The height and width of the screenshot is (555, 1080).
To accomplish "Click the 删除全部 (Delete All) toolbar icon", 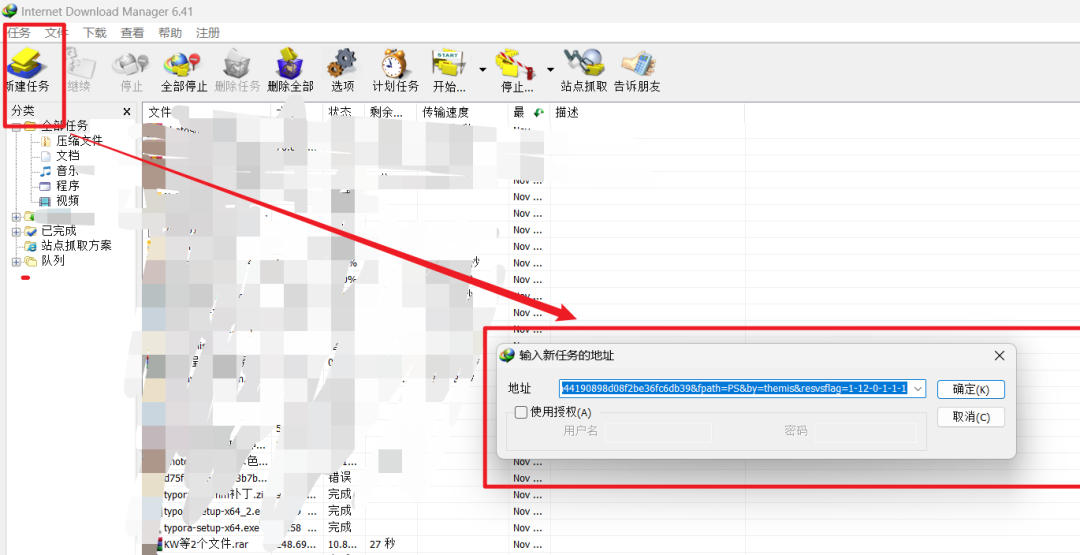I will [x=291, y=63].
